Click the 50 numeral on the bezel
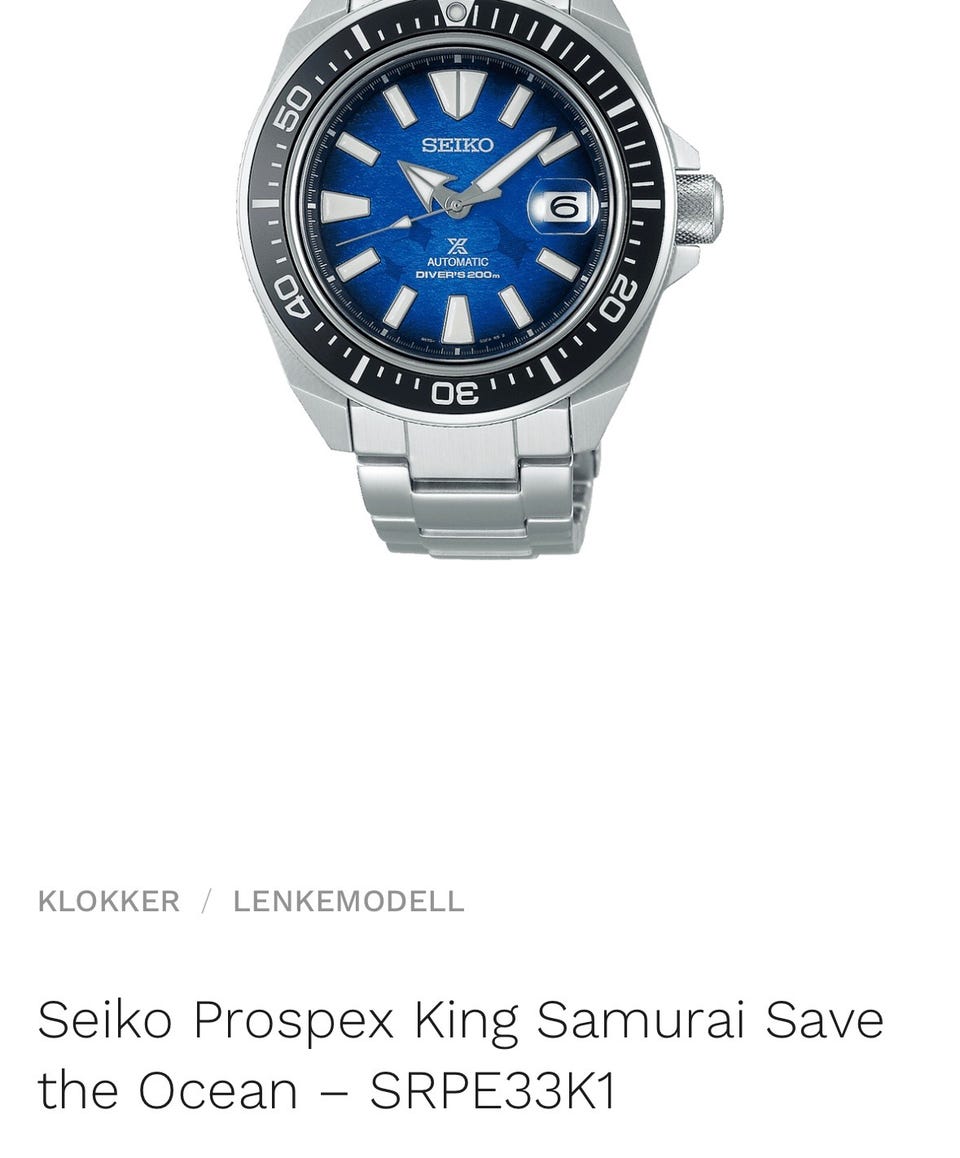This screenshot has height=1158, width=960. click(x=292, y=108)
